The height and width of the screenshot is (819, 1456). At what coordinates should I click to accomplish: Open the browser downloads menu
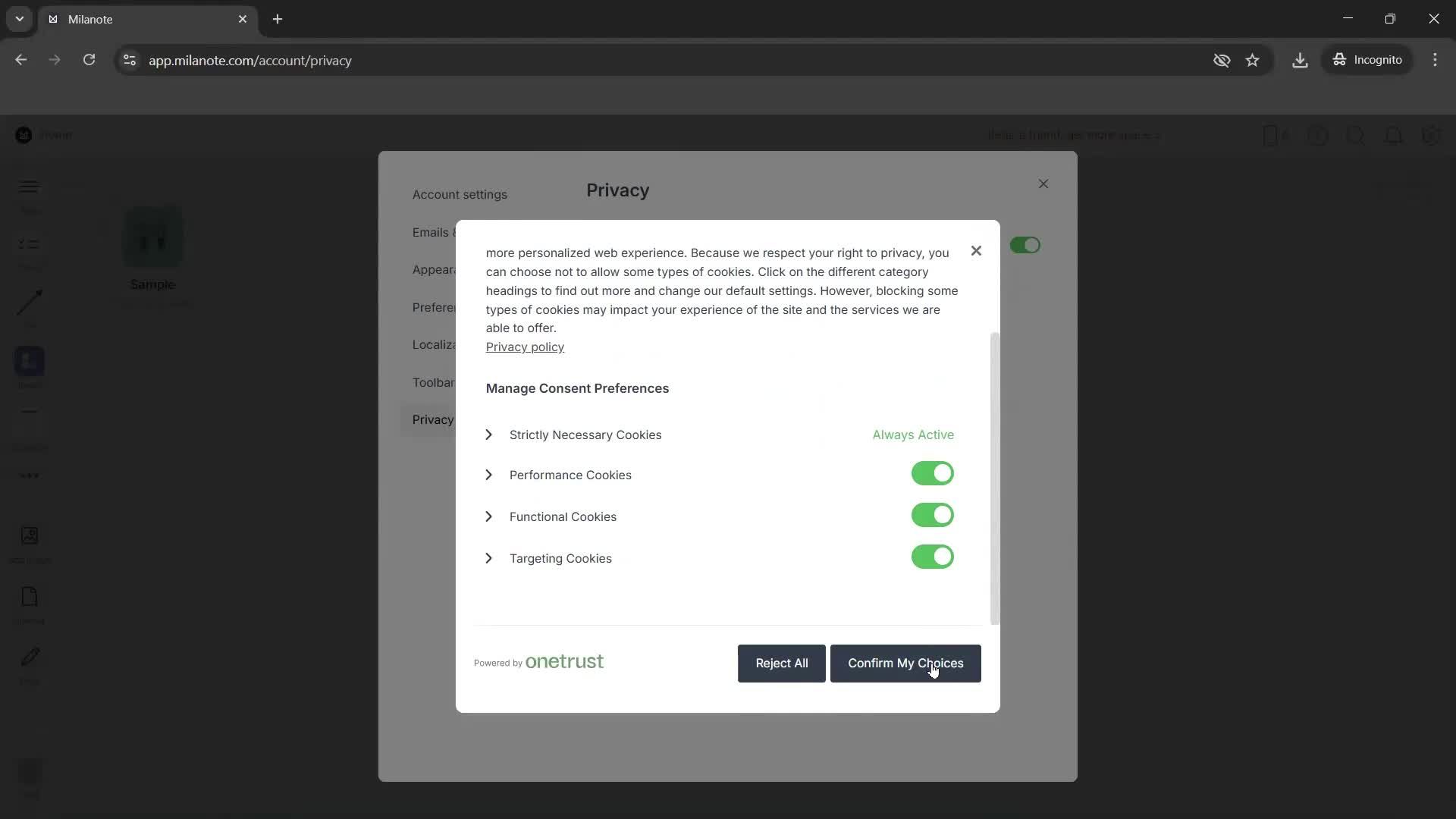click(x=1300, y=60)
